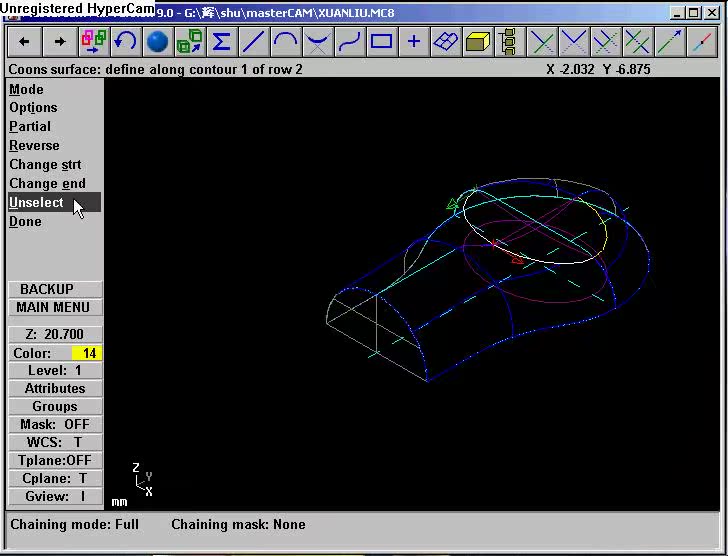Open the Attributes button
Image resolution: width=728 pixels, height=556 pixels.
[x=55, y=388]
